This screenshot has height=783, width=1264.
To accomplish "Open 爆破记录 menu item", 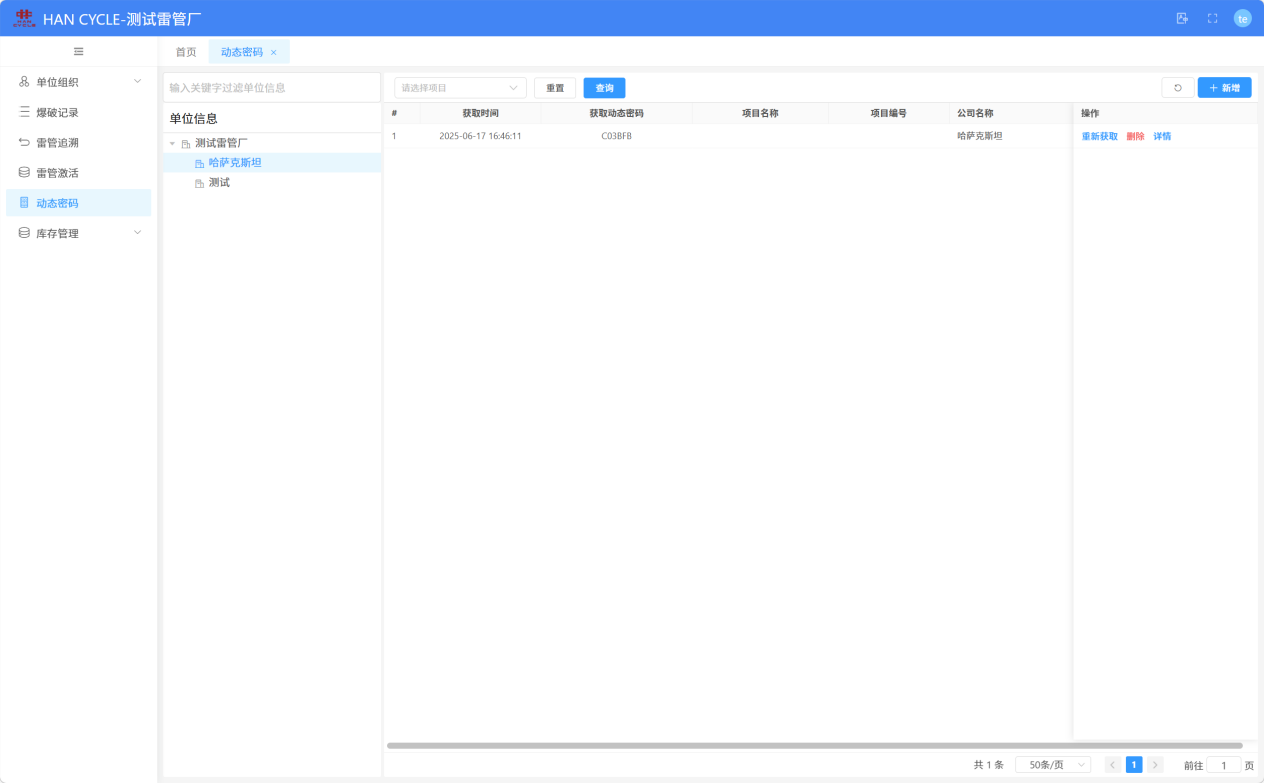I will pos(78,113).
